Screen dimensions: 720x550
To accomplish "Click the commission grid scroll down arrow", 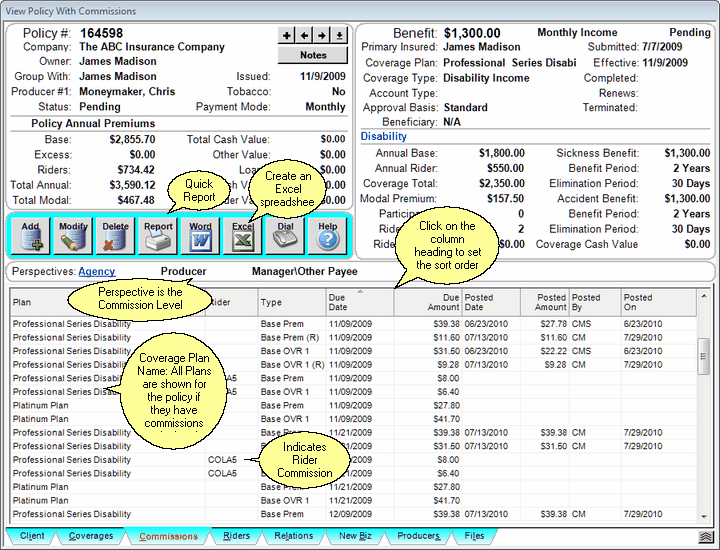I will [703, 516].
